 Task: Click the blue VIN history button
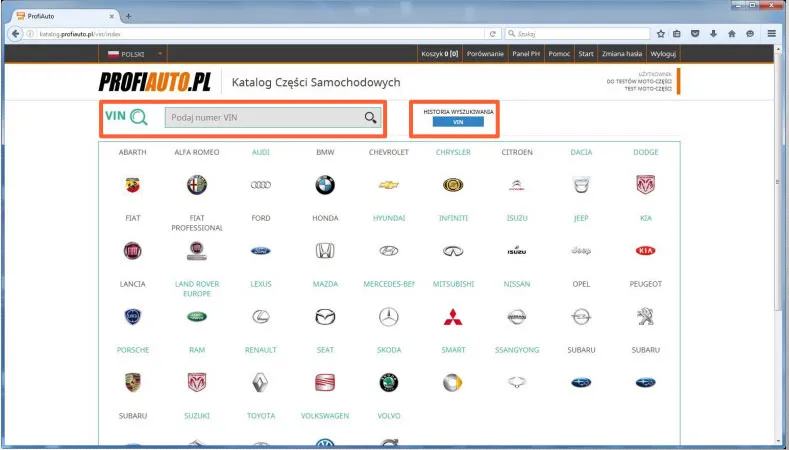[458, 122]
